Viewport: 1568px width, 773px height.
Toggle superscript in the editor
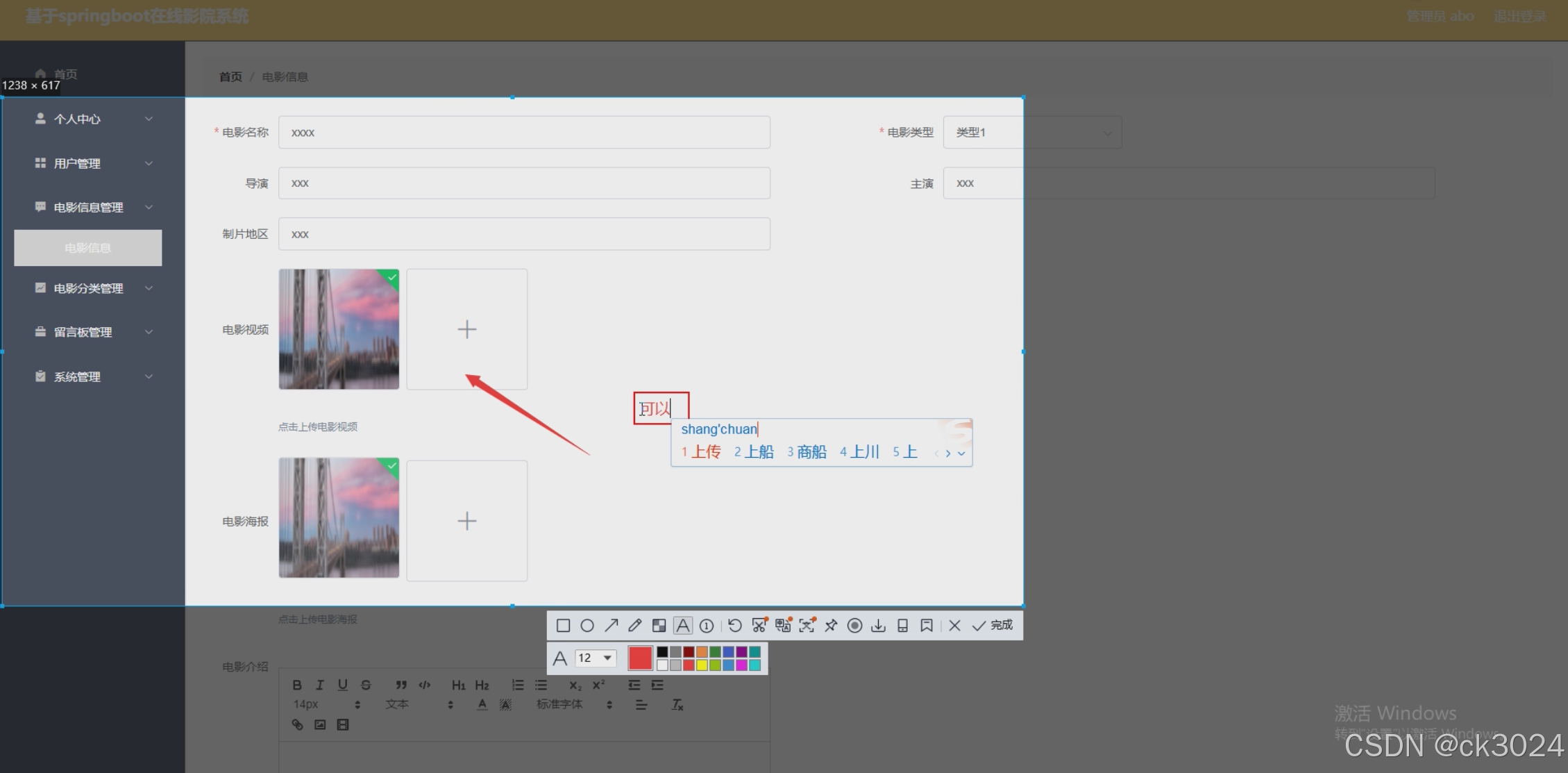598,685
